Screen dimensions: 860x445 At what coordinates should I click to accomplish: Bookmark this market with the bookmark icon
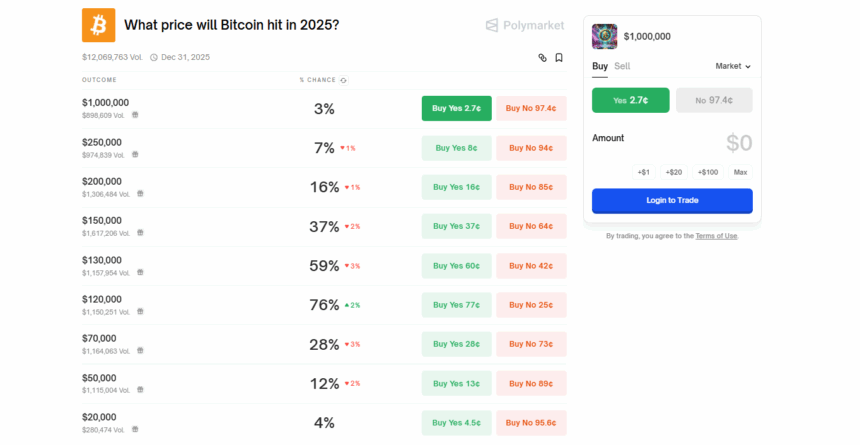tap(559, 58)
